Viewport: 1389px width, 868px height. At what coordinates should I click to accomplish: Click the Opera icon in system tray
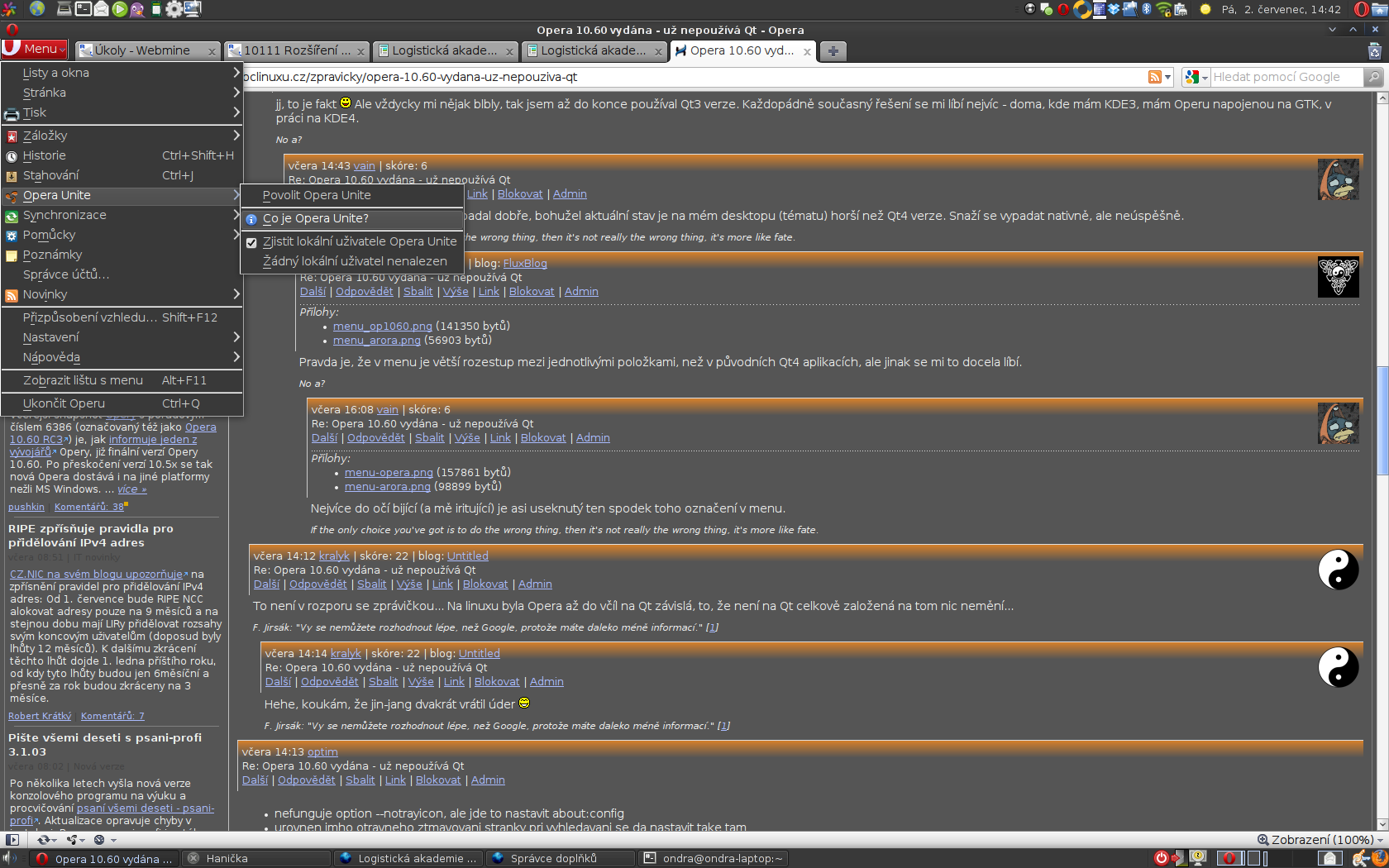tap(1063, 9)
